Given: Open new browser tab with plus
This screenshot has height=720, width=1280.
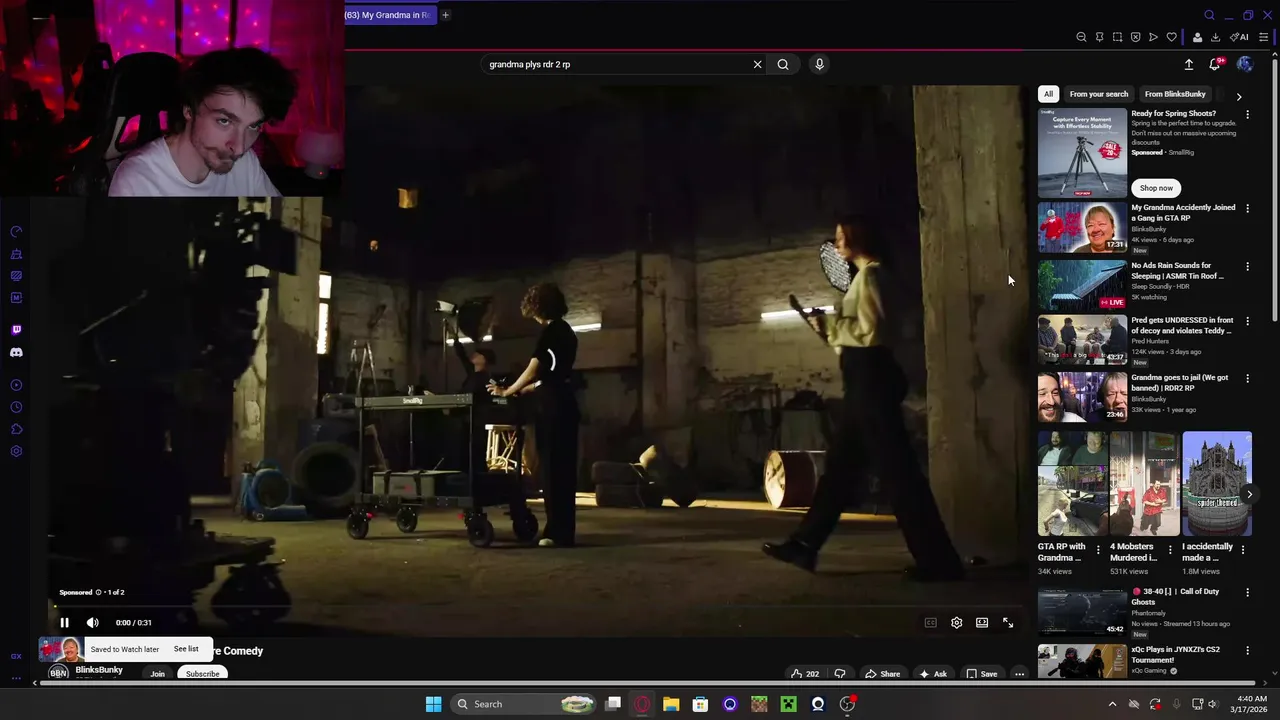Looking at the screenshot, I should (x=445, y=15).
